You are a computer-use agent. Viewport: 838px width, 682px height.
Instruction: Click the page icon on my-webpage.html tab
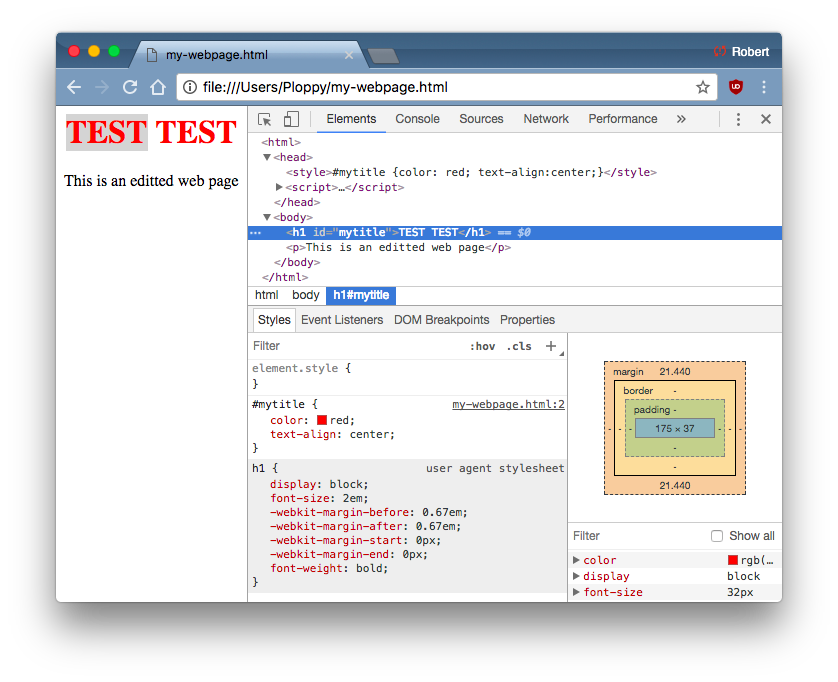152,55
